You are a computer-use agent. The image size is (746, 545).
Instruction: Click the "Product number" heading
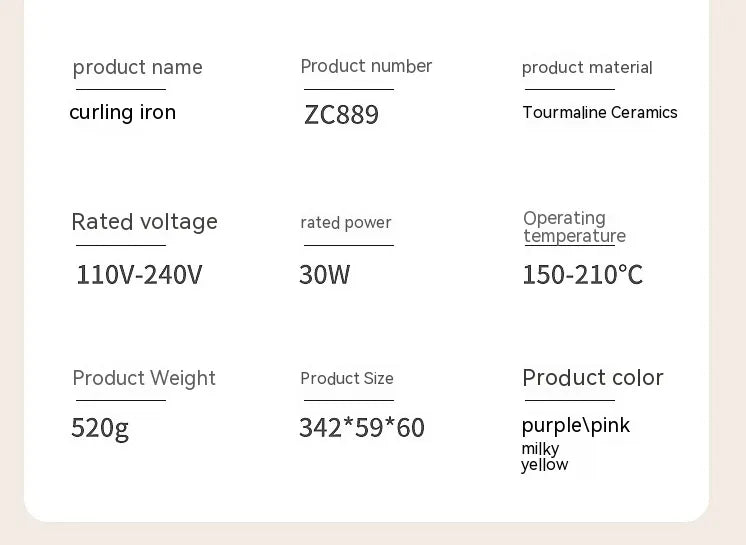pos(366,66)
